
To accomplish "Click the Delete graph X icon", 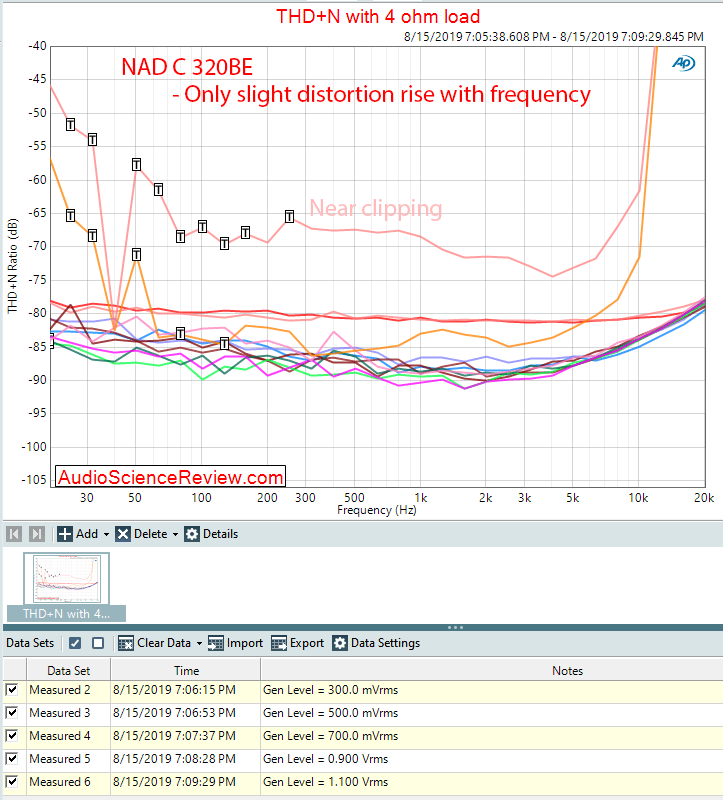I will coord(123,534).
